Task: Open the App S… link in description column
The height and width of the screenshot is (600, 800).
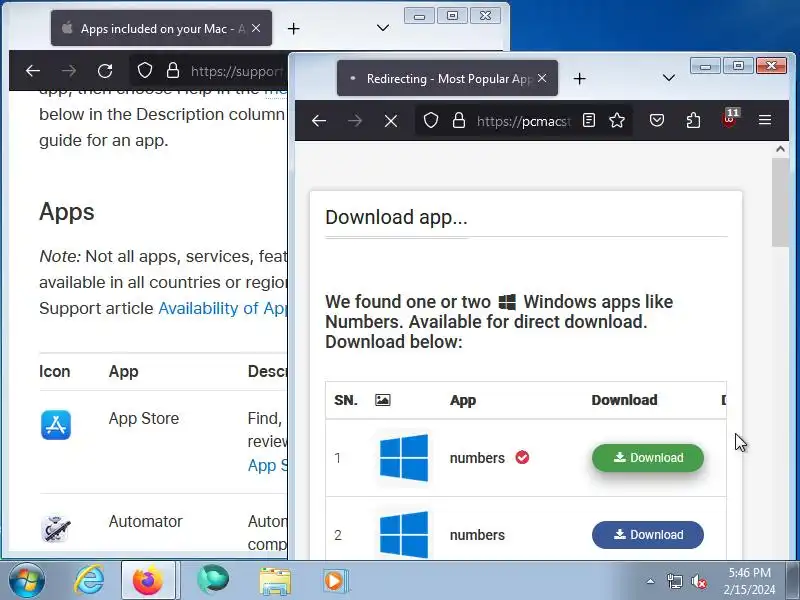Action: pyautogui.click(x=267, y=465)
